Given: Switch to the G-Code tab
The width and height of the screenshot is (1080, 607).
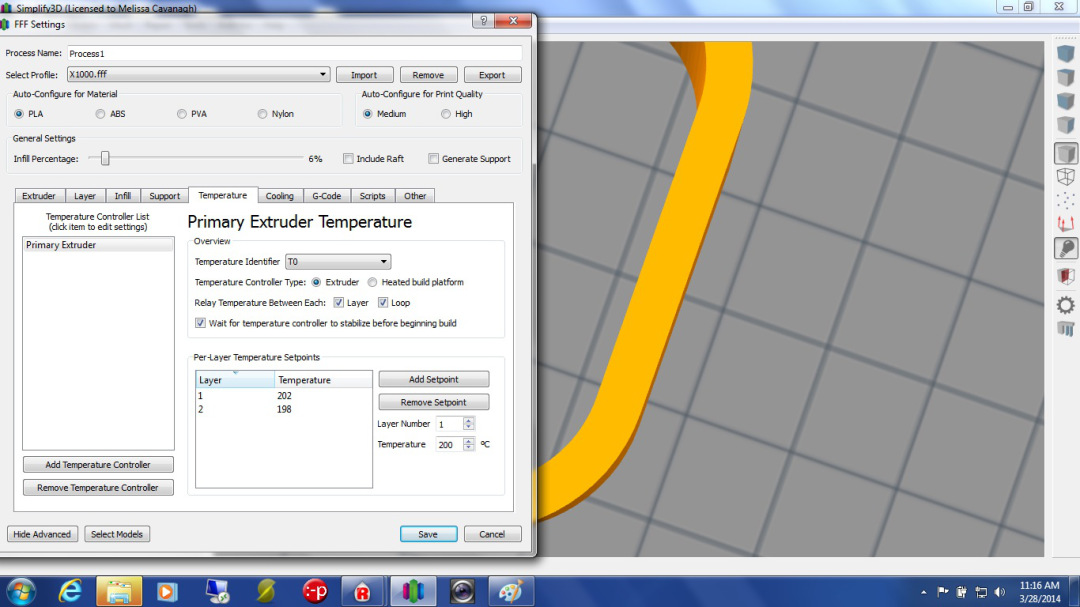Looking at the screenshot, I should coord(326,196).
